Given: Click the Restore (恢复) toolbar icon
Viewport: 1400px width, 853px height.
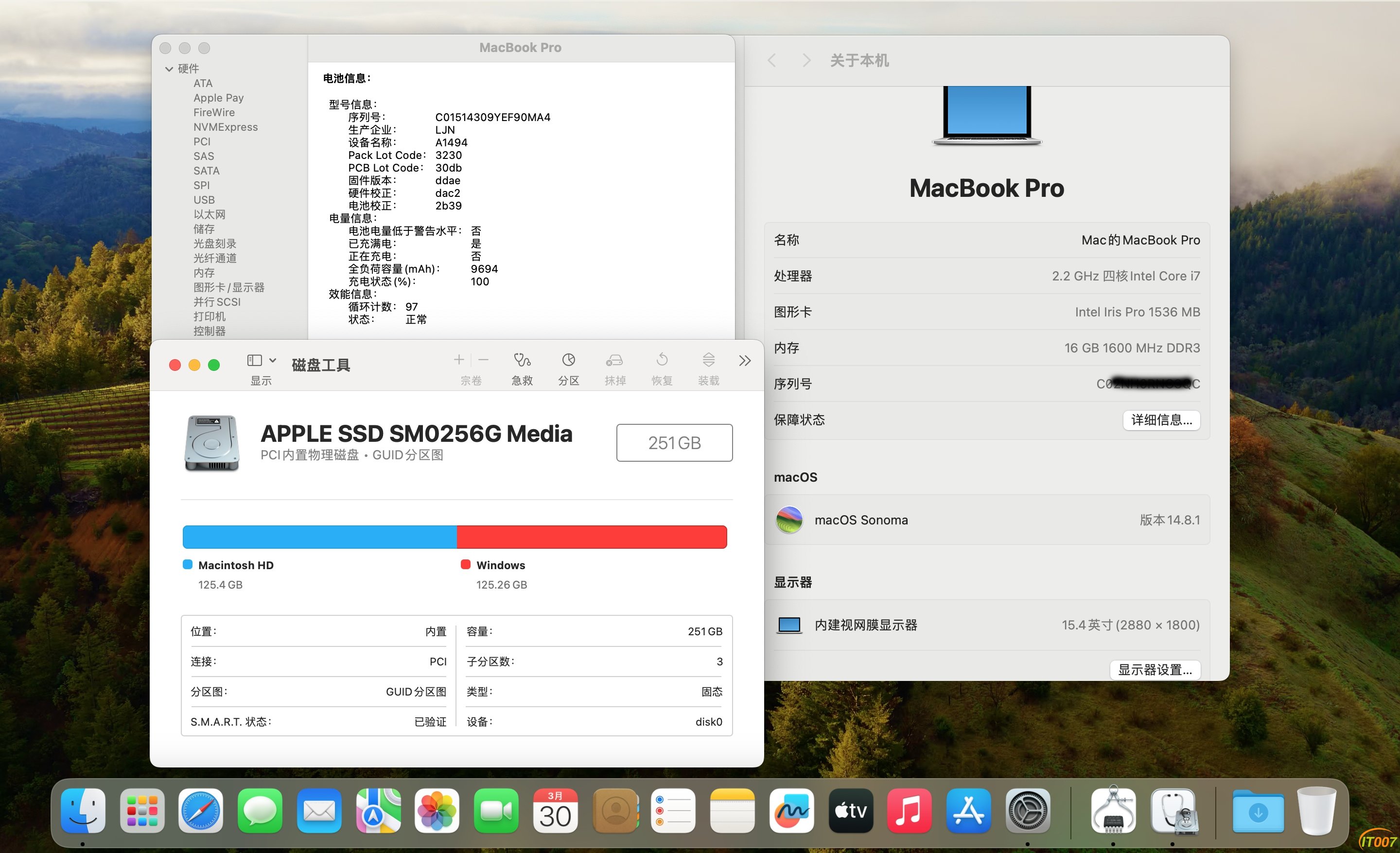Looking at the screenshot, I should (x=662, y=360).
